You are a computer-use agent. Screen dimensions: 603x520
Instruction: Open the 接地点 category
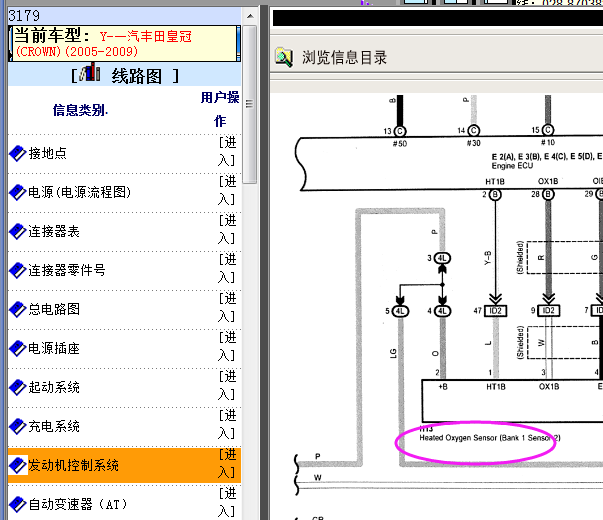click(x=47, y=153)
